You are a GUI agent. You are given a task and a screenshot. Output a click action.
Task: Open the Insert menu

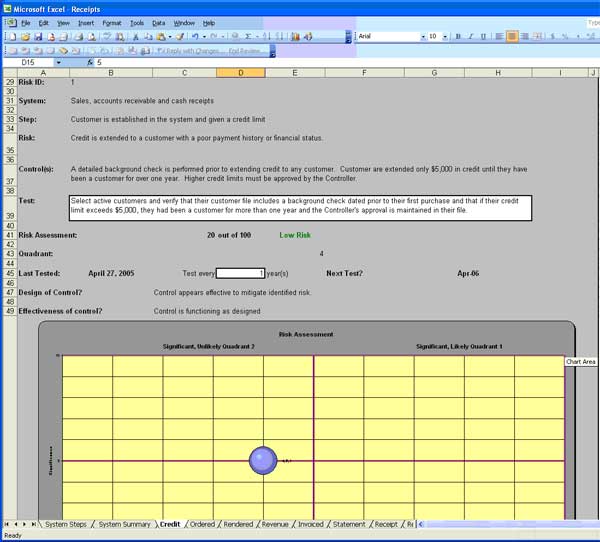click(x=86, y=23)
